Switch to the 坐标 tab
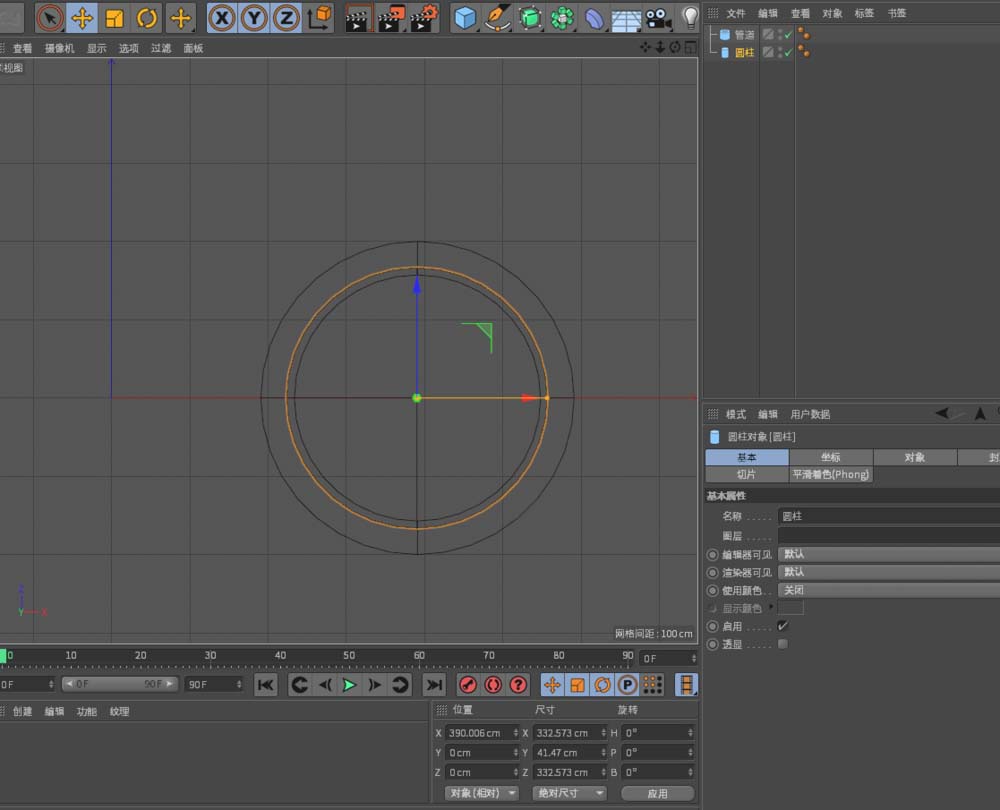This screenshot has height=810, width=1000. (830, 457)
